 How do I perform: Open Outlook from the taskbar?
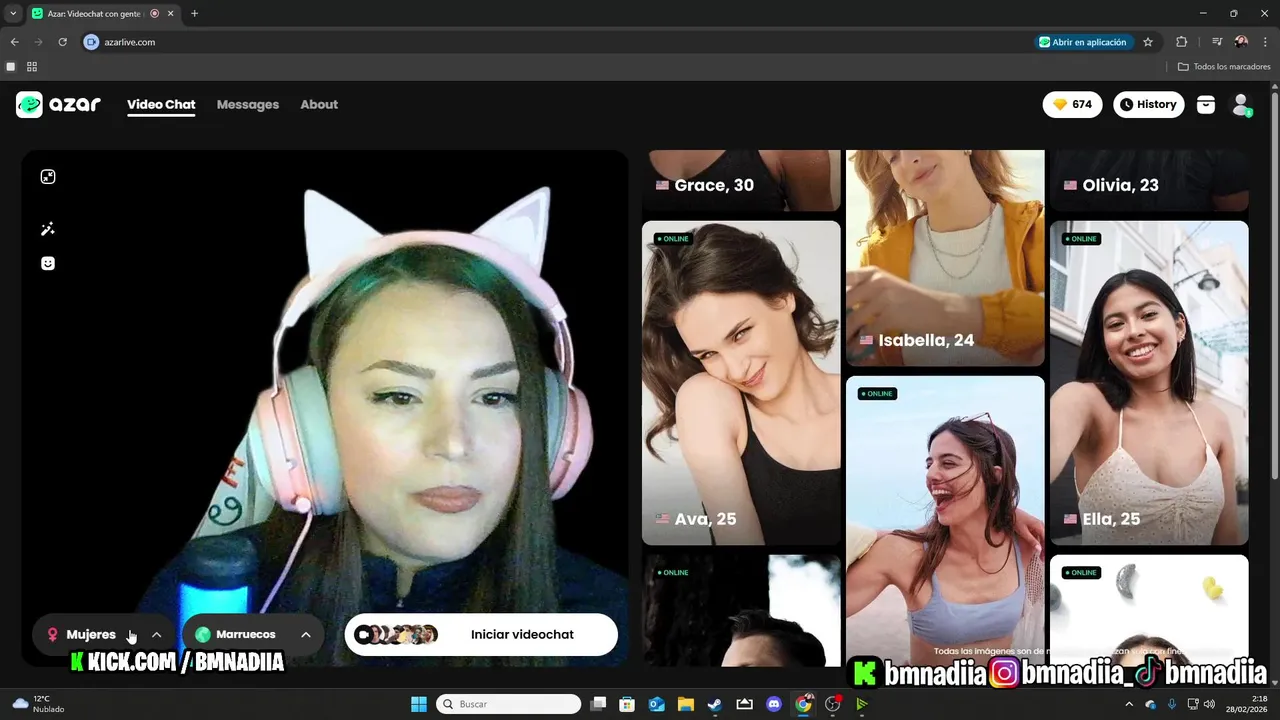coord(657,704)
